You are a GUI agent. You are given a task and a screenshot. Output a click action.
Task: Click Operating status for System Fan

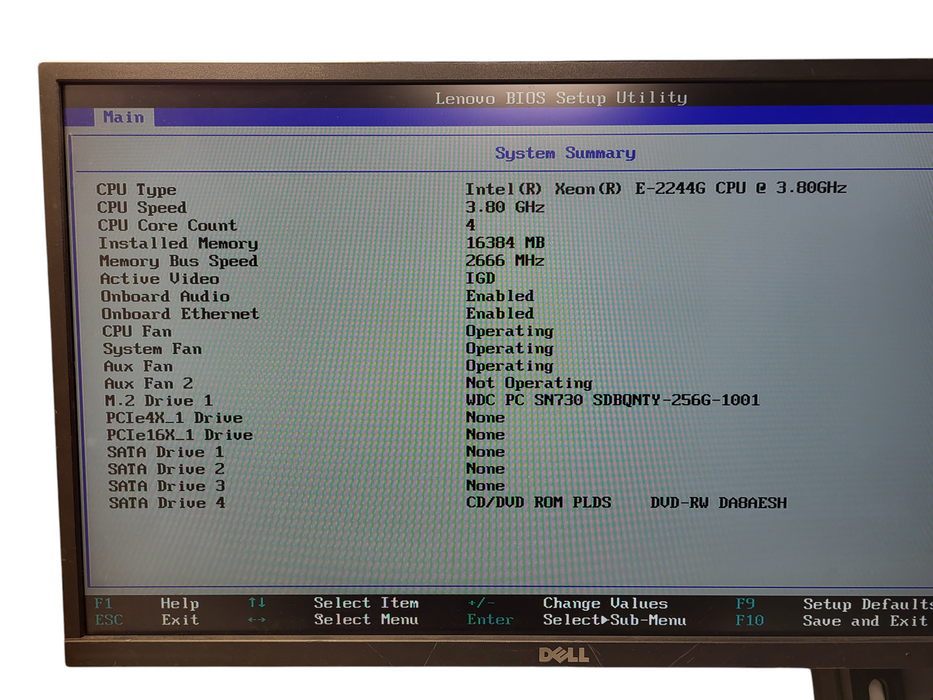click(509, 348)
